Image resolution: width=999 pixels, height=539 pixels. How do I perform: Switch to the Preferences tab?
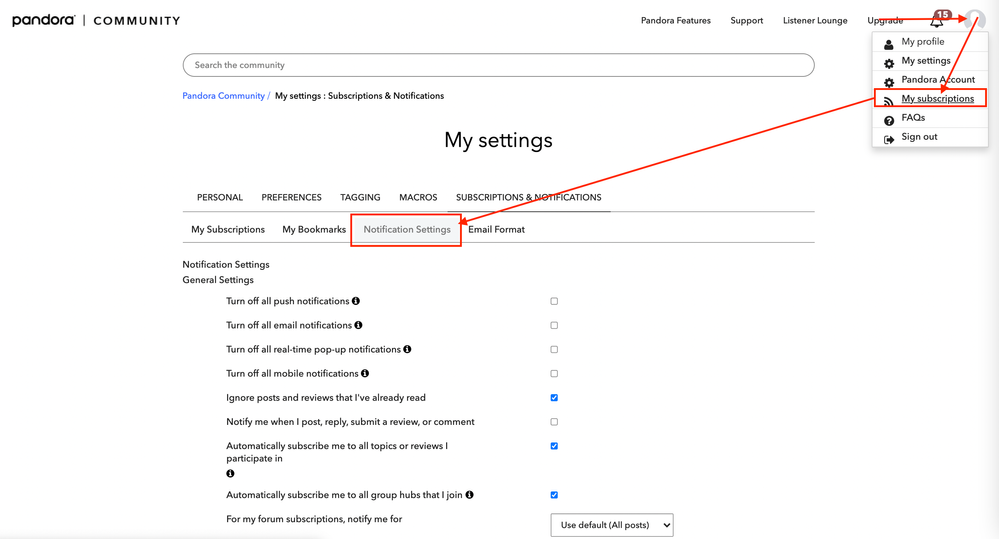[x=291, y=198]
